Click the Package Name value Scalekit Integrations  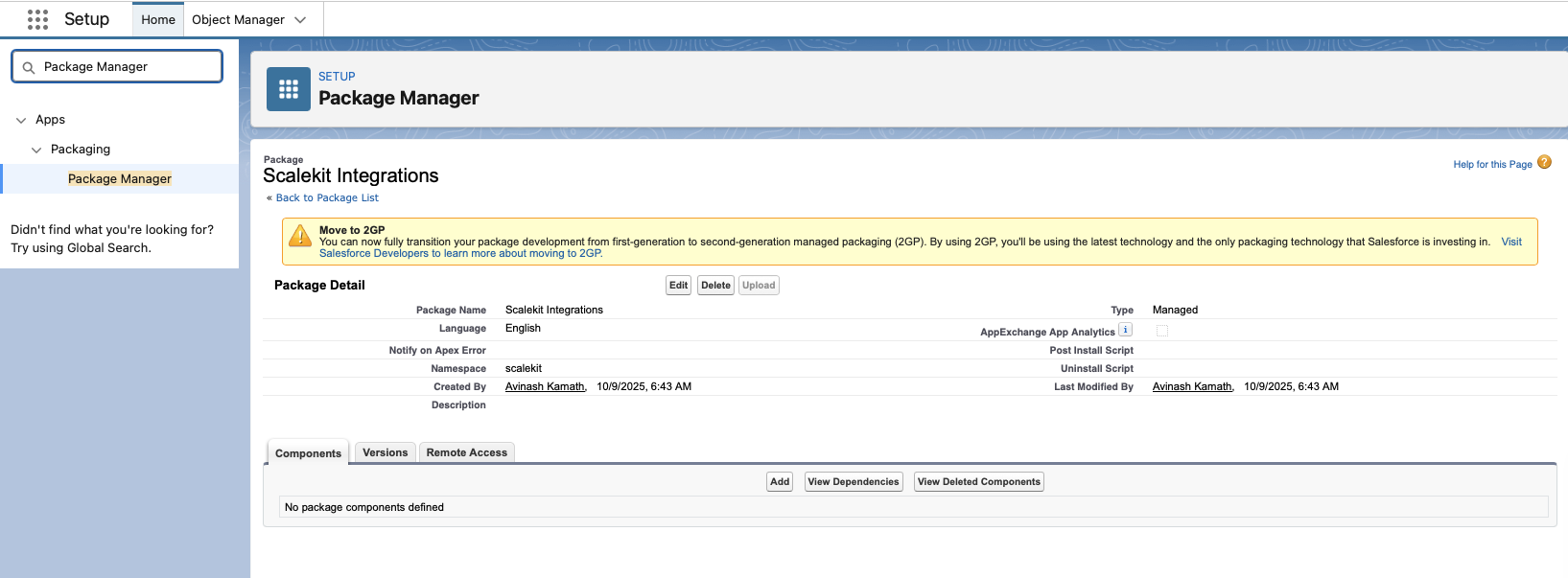554,310
